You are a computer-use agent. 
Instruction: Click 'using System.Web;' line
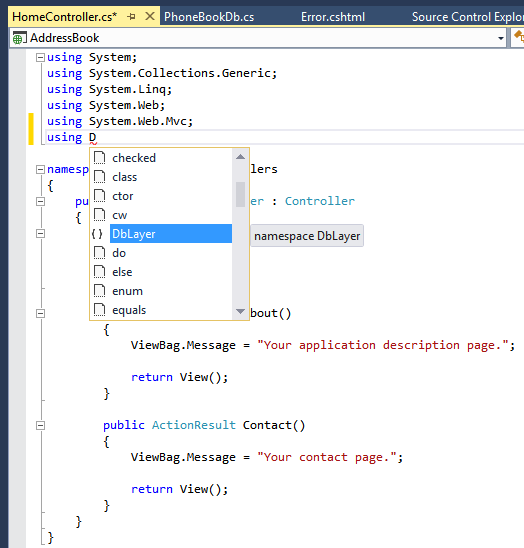[x=106, y=105]
